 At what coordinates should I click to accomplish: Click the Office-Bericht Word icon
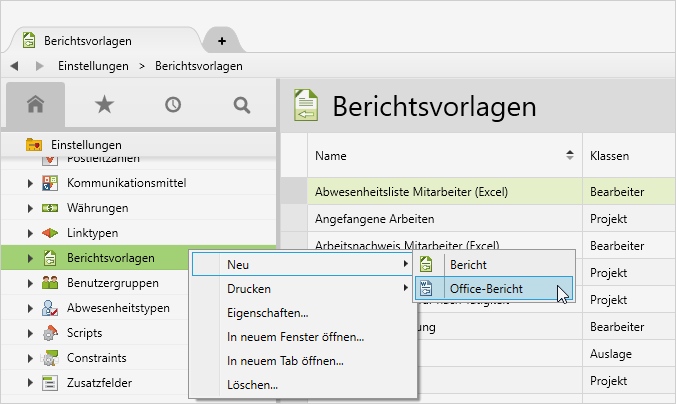[426, 288]
